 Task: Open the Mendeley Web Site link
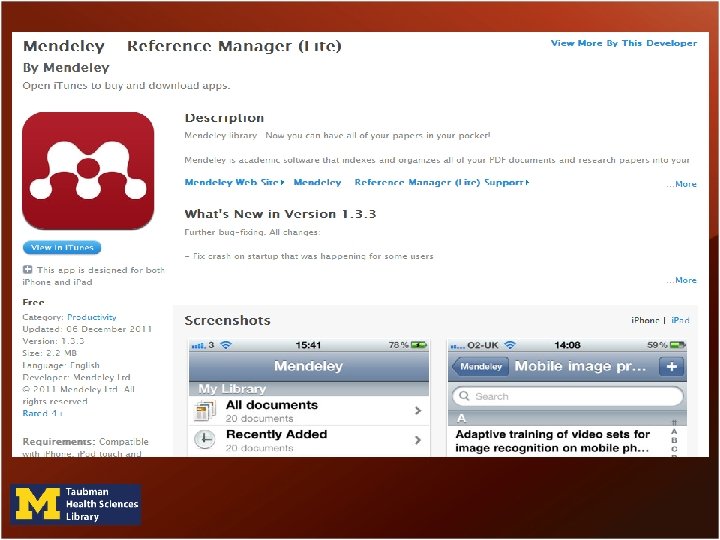[x=234, y=182]
